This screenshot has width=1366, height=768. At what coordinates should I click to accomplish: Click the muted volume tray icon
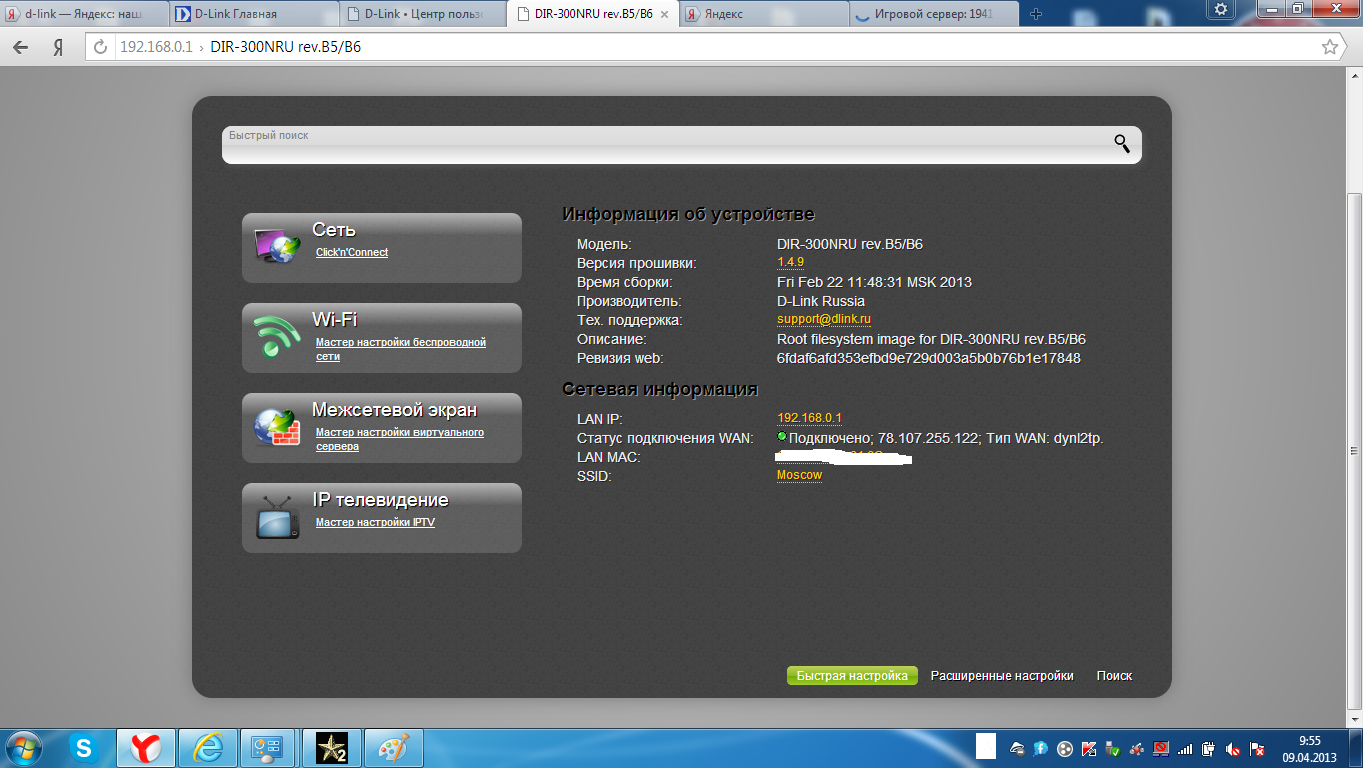[1234, 747]
